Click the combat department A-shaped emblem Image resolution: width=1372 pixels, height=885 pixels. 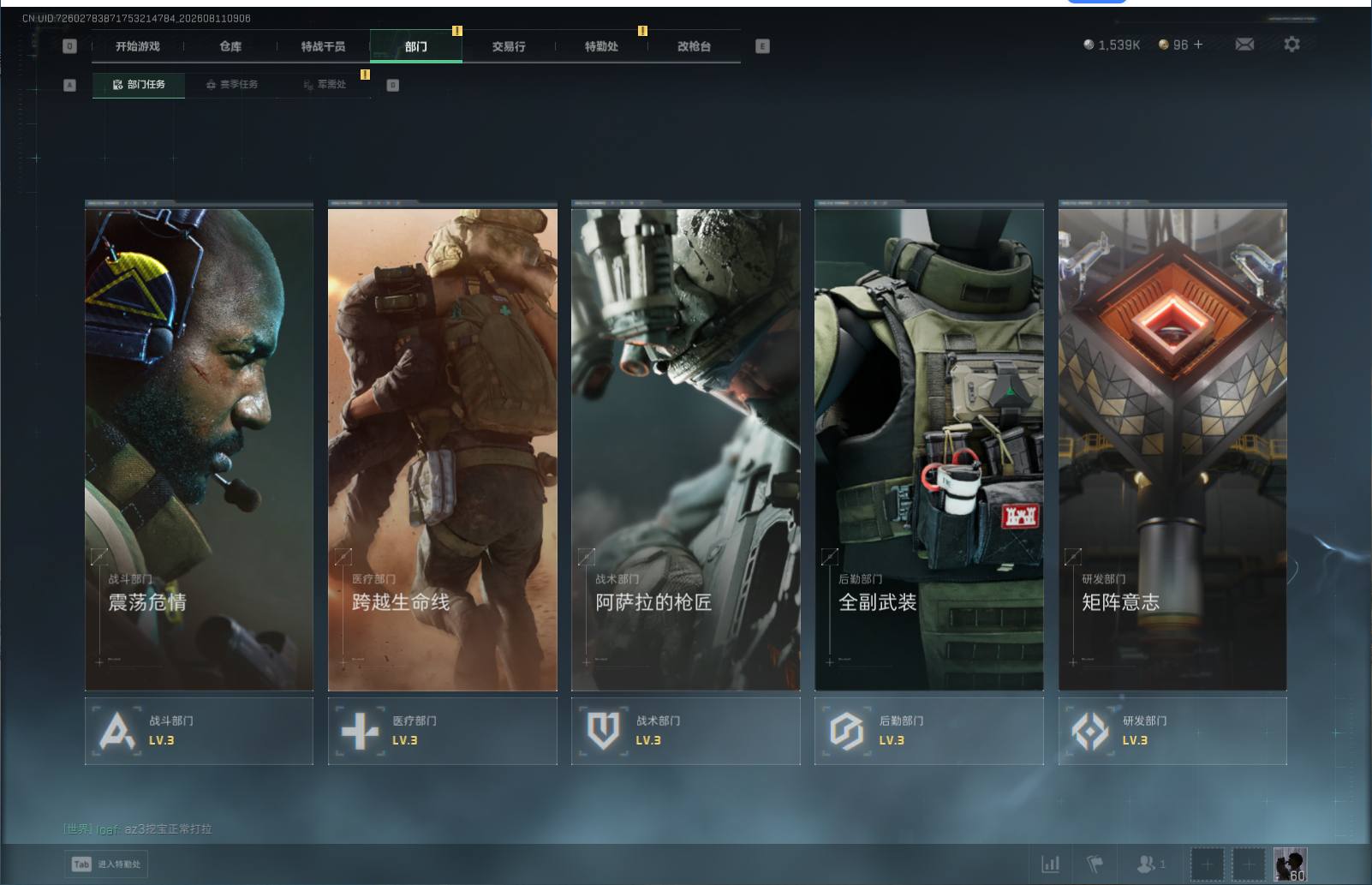(x=116, y=732)
